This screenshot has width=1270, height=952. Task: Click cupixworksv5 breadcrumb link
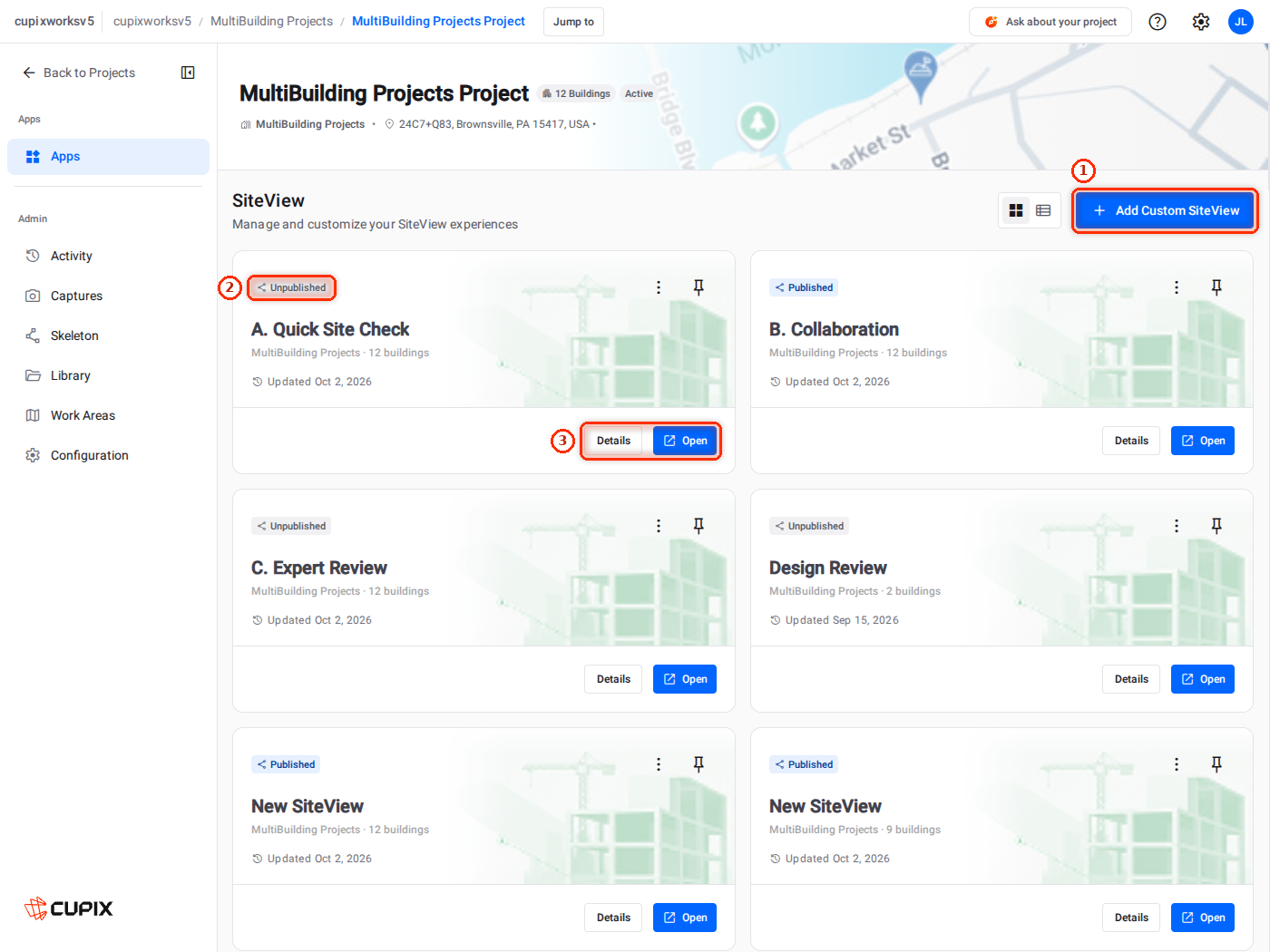click(152, 21)
